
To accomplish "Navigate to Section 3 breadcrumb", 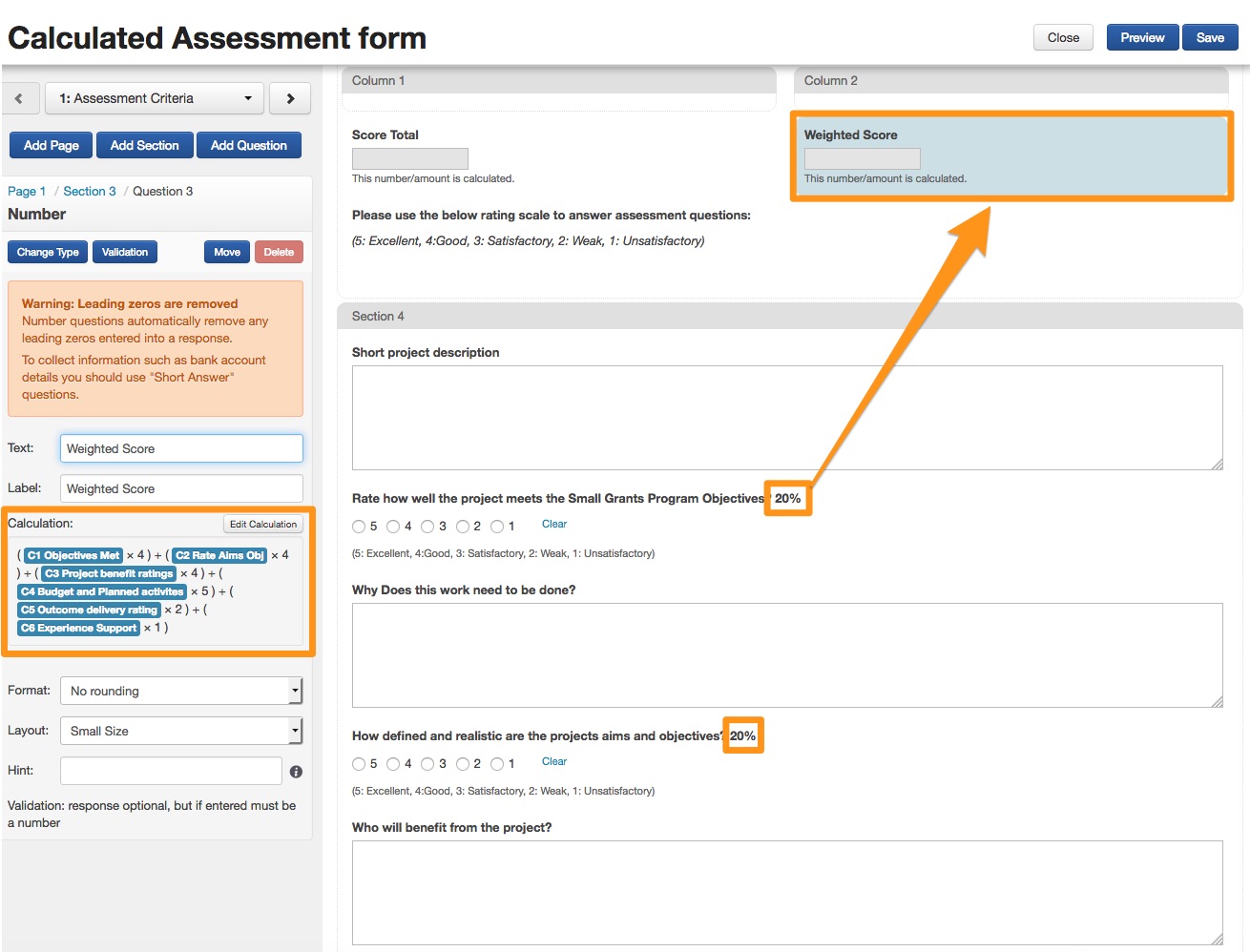I will pyautogui.click(x=90, y=191).
